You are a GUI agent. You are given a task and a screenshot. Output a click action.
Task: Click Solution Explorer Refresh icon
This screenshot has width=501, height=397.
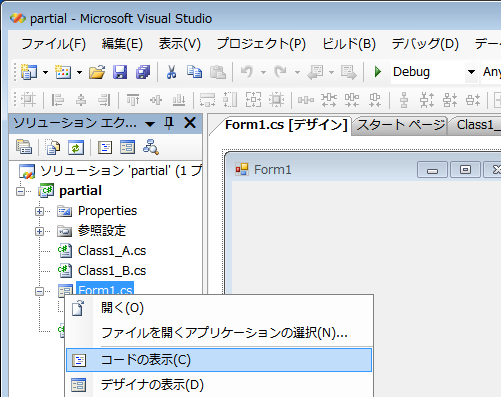76,147
